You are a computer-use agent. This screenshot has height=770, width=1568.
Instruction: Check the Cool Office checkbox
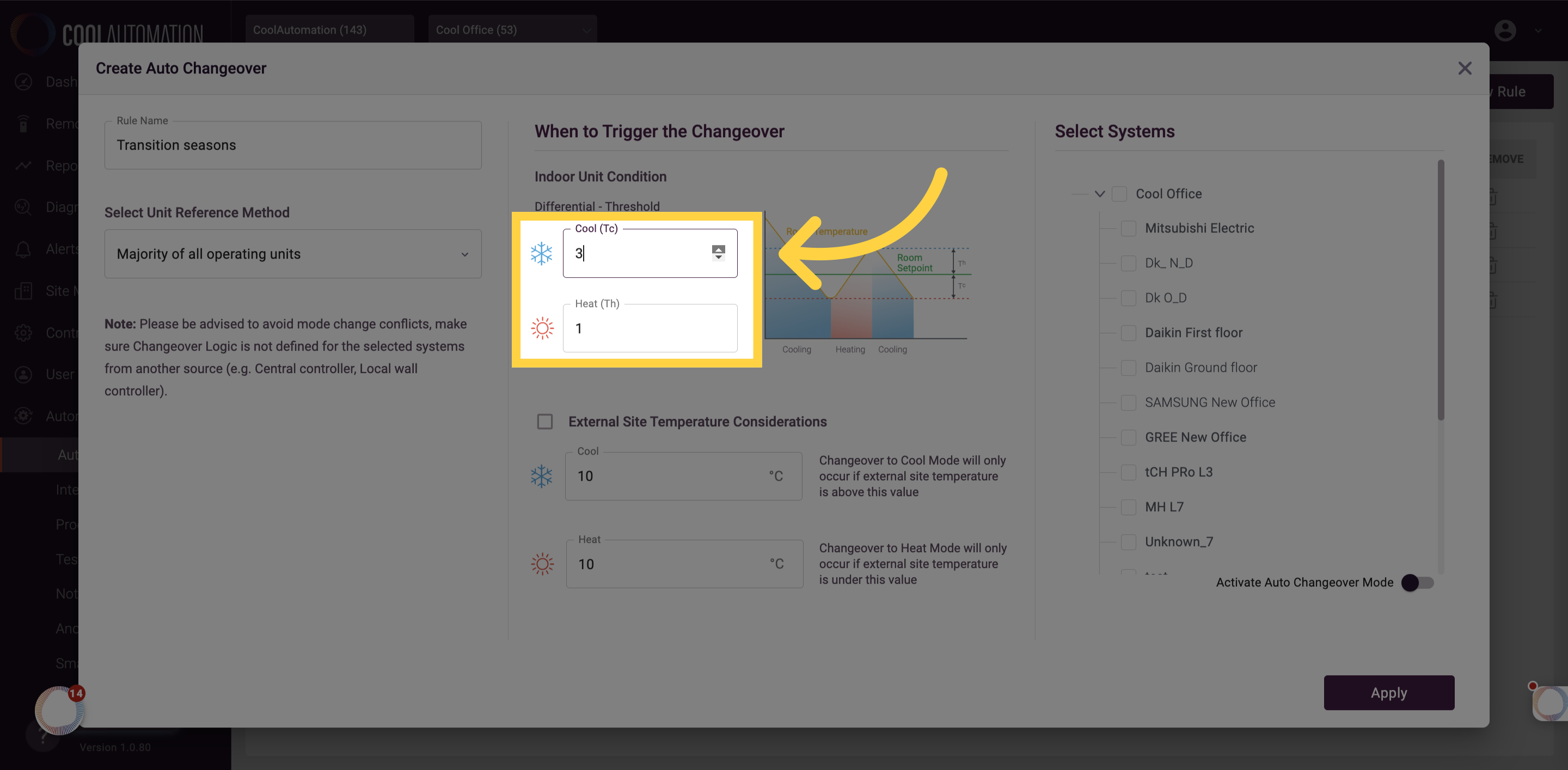pyautogui.click(x=1119, y=193)
